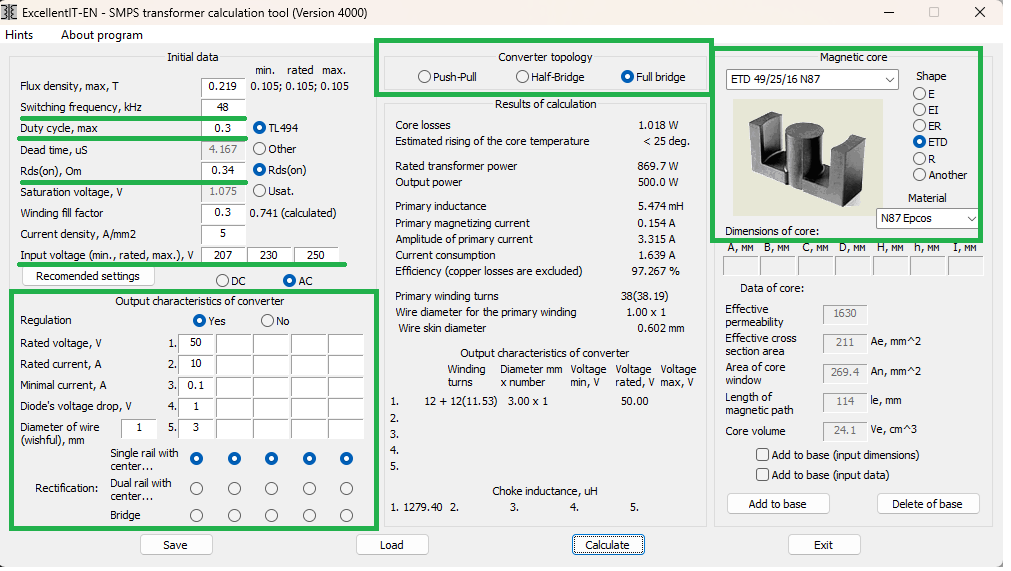Select Dual rail rectification for first output
This screenshot has height=571, width=1011.
[197, 489]
